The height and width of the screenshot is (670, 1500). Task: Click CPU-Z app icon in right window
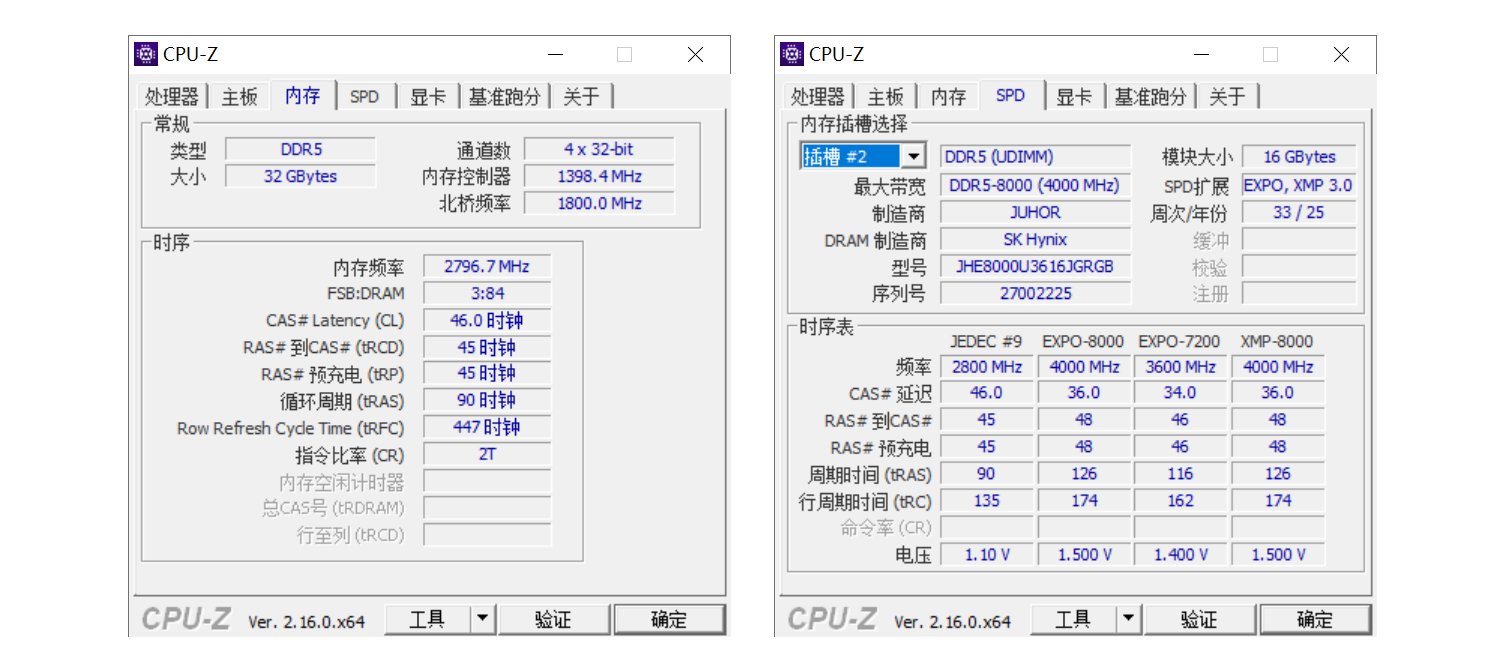pos(792,54)
